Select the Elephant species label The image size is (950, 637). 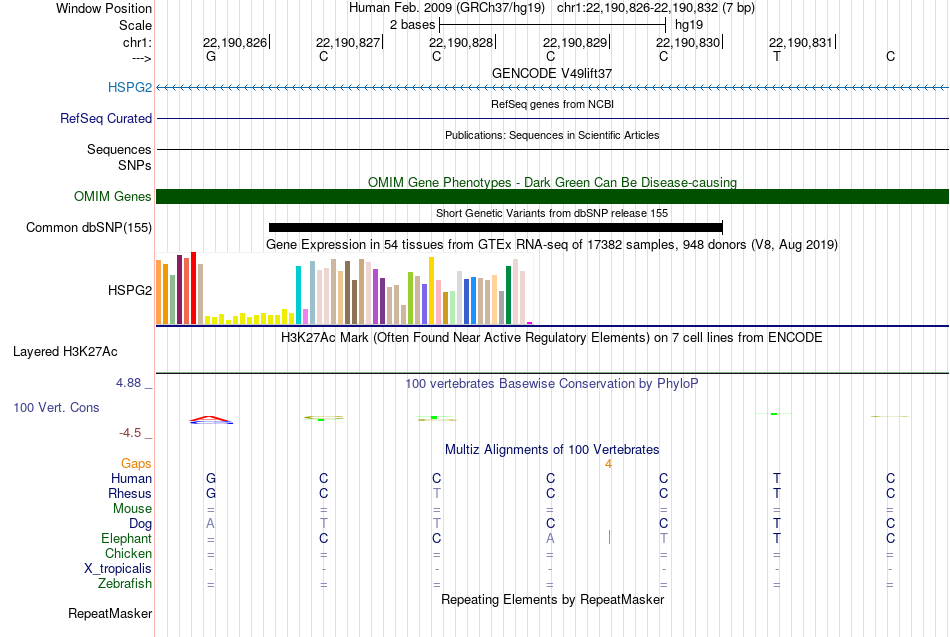pyautogui.click(x=127, y=539)
